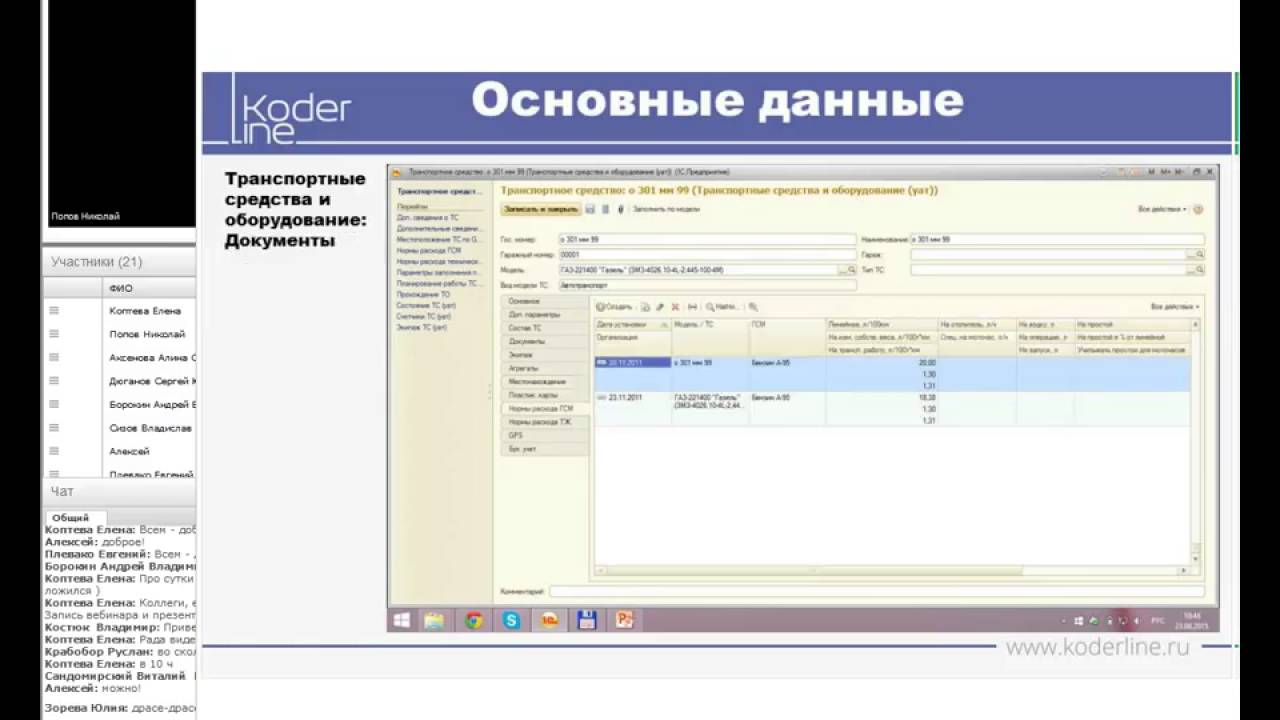This screenshot has width=1280, height=720.
Task: Click the Windows Start button
Action: 402,620
